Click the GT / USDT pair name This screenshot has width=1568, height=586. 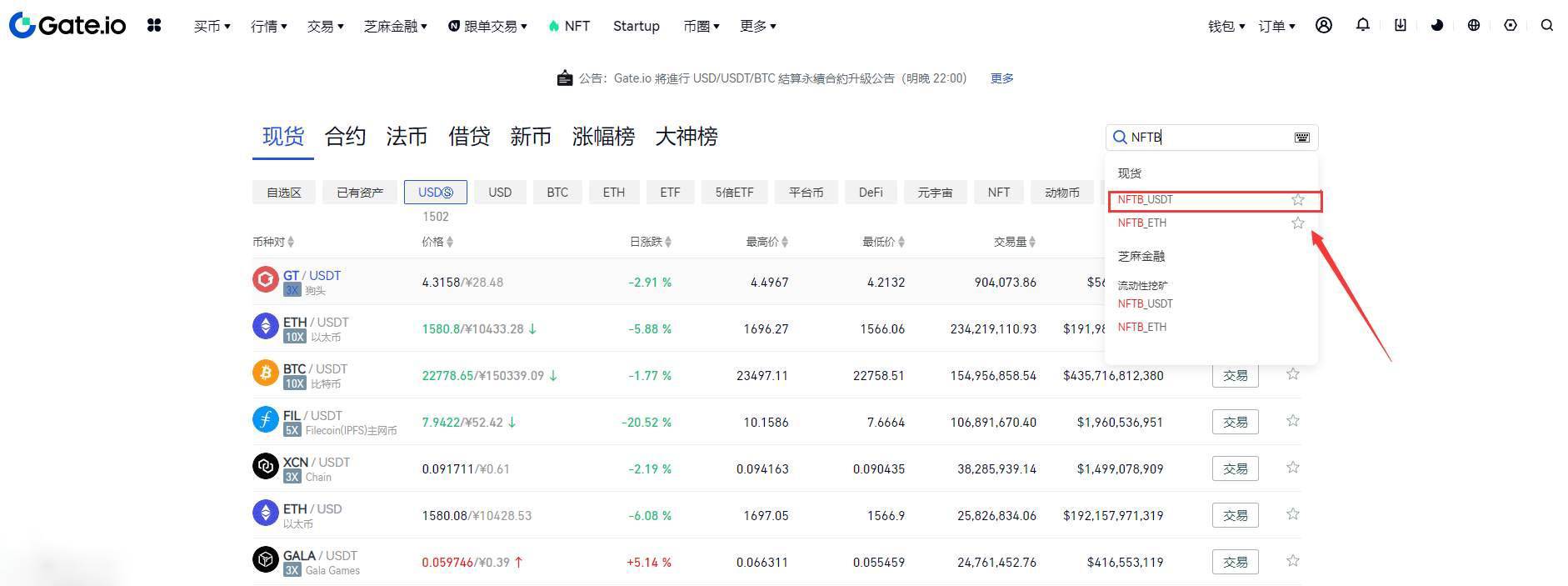[312, 275]
